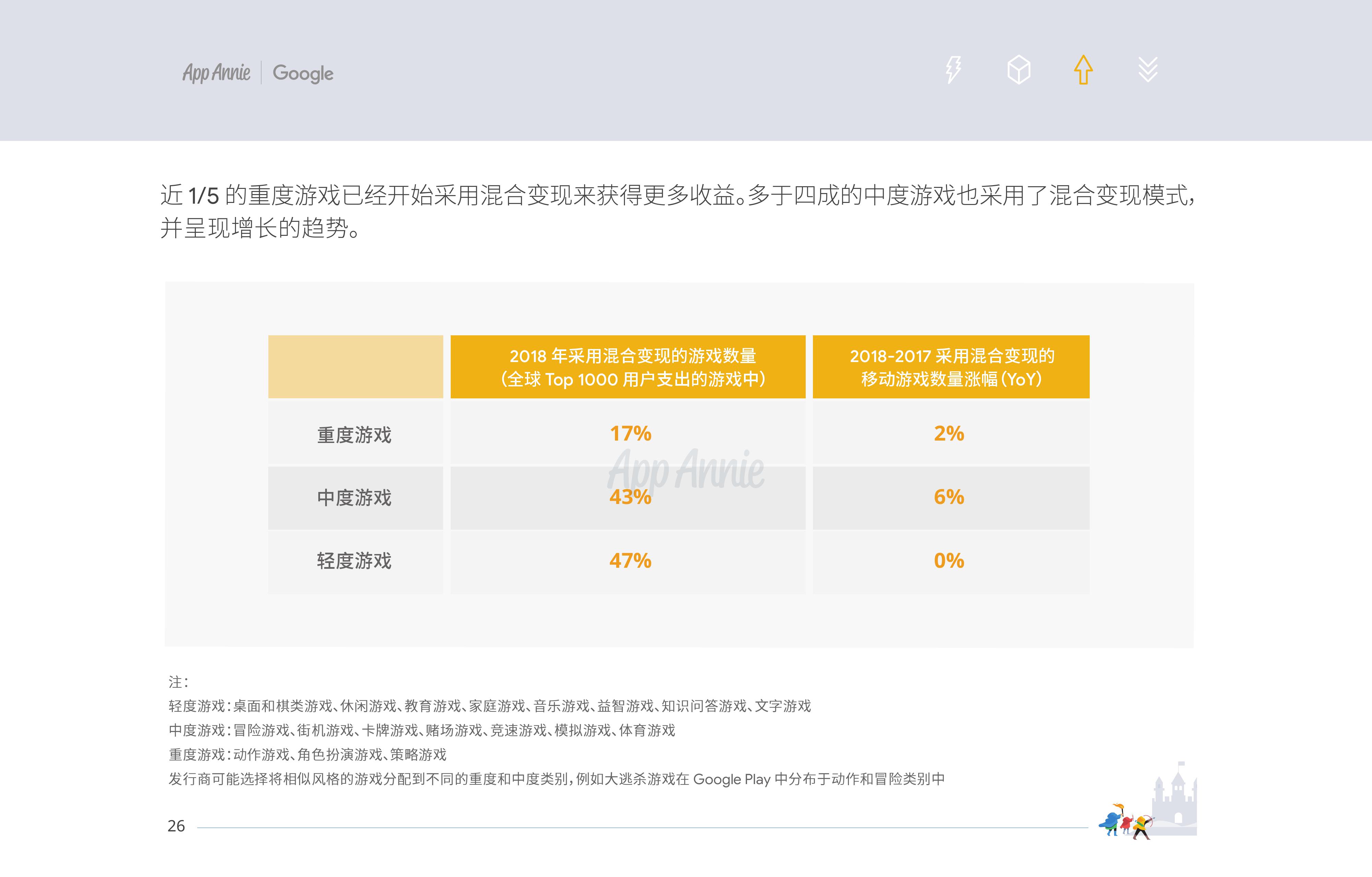1372x877 pixels.
Task: Click the 6% YoY growth cell
Action: (x=949, y=497)
